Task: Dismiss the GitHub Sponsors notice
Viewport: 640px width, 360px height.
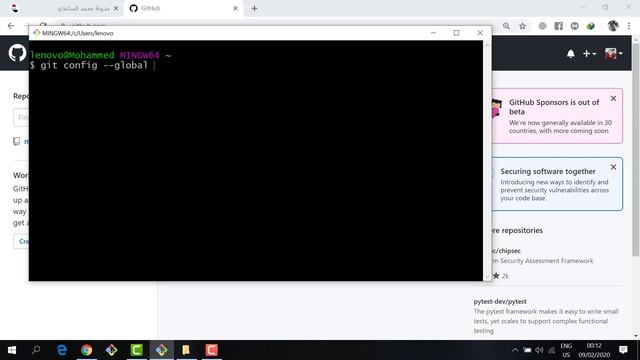Action: [x=613, y=99]
